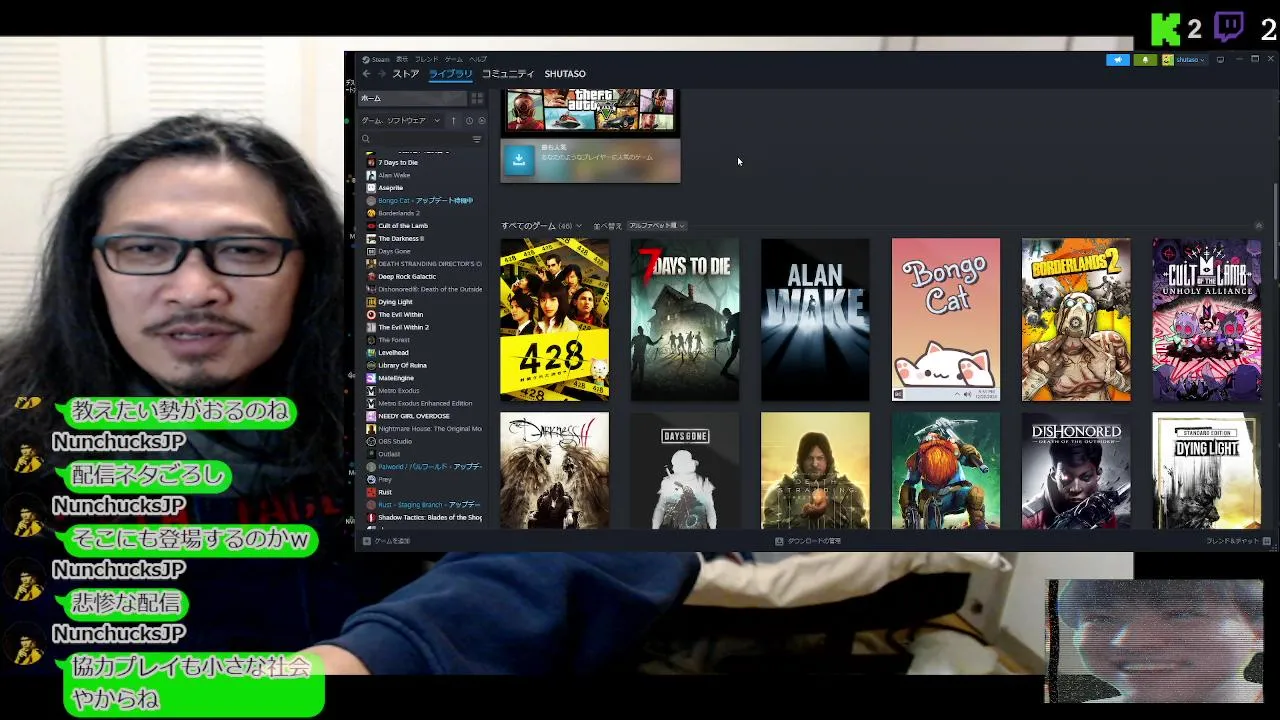Open the SHUTASO profile tab
This screenshot has height=720, width=1280.
pos(565,74)
